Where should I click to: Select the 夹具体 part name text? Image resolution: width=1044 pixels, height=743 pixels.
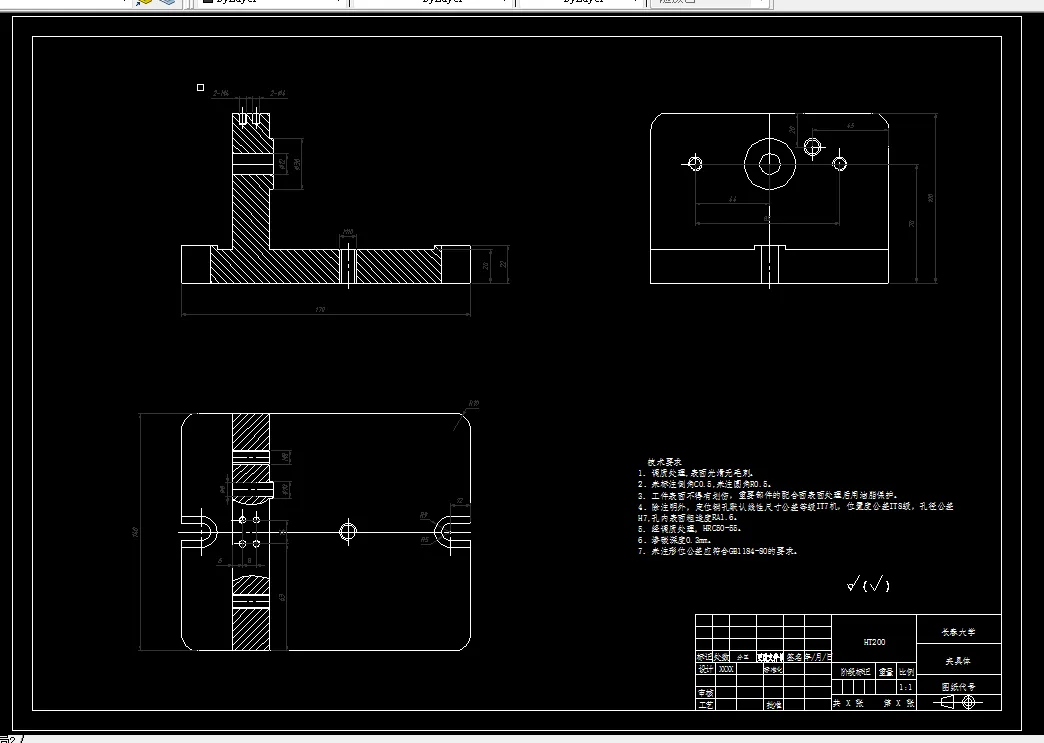tap(958, 661)
